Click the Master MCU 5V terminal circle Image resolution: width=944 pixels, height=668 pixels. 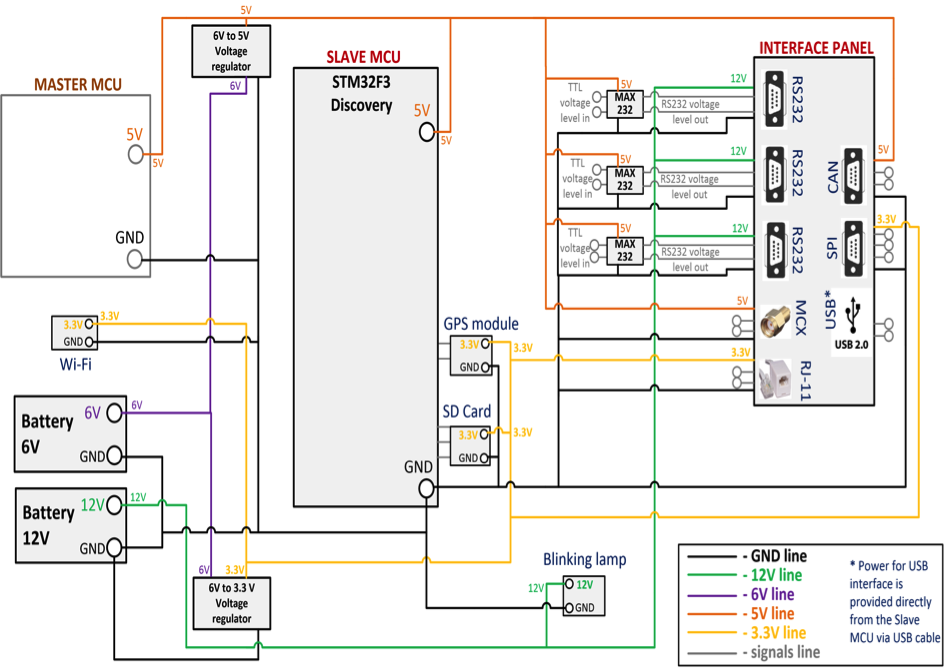point(135,153)
